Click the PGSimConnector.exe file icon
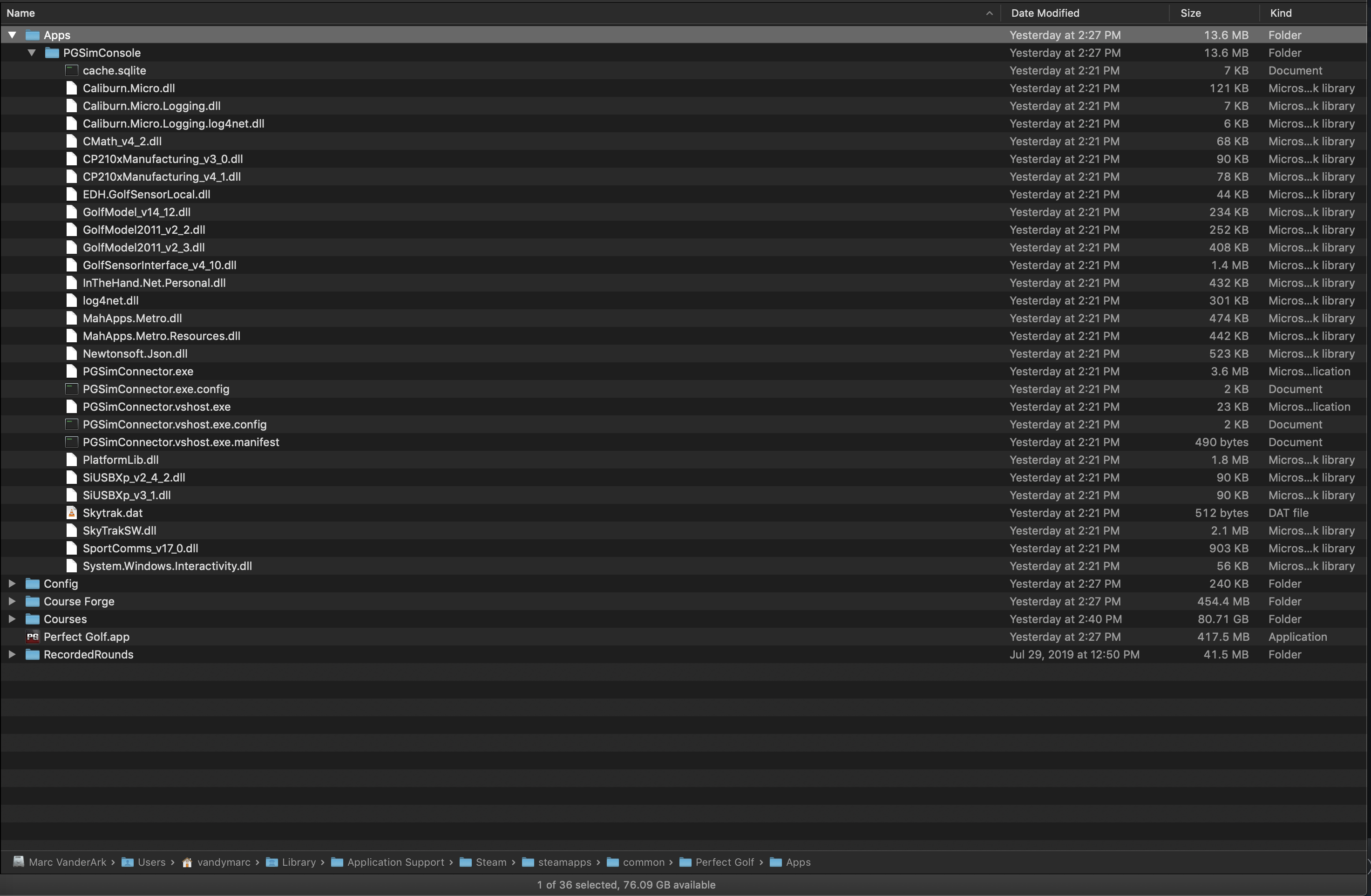This screenshot has height=896, width=1371. (x=71, y=371)
